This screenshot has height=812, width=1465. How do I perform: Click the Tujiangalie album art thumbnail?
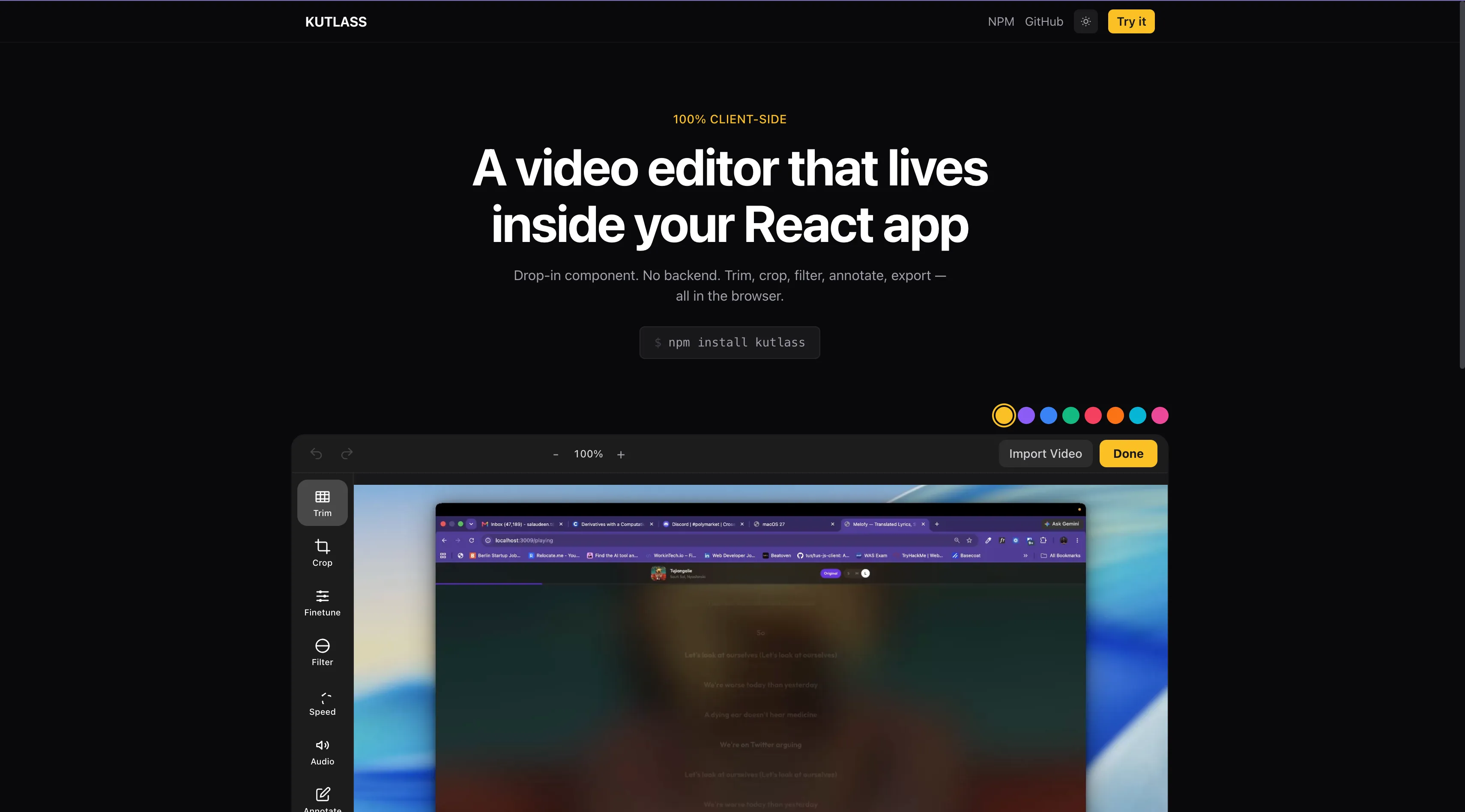pyautogui.click(x=658, y=573)
